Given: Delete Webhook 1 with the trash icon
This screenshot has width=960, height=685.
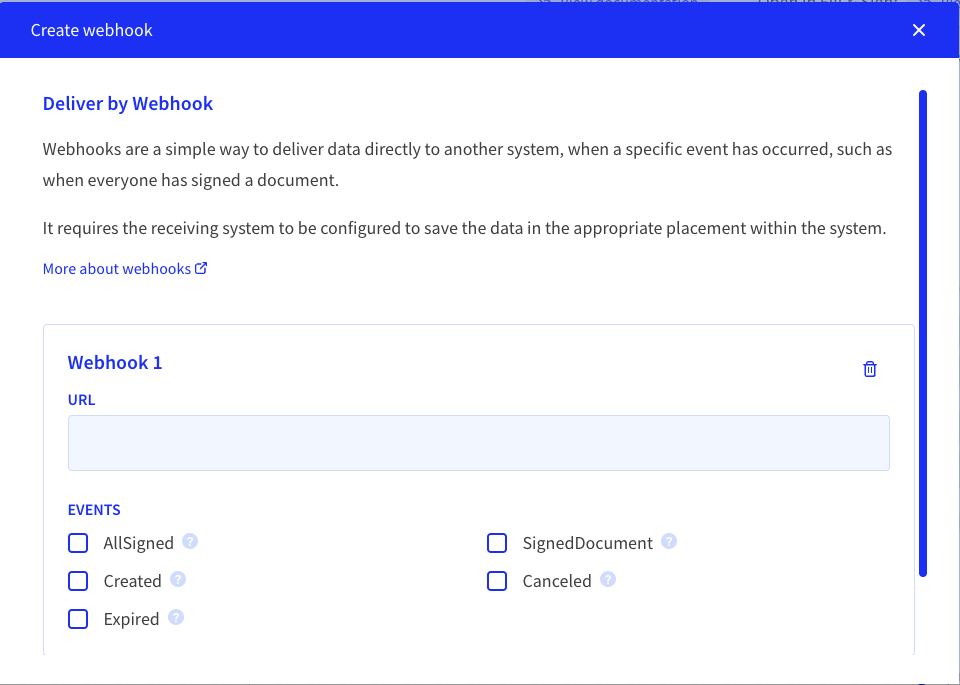Looking at the screenshot, I should coord(869,369).
